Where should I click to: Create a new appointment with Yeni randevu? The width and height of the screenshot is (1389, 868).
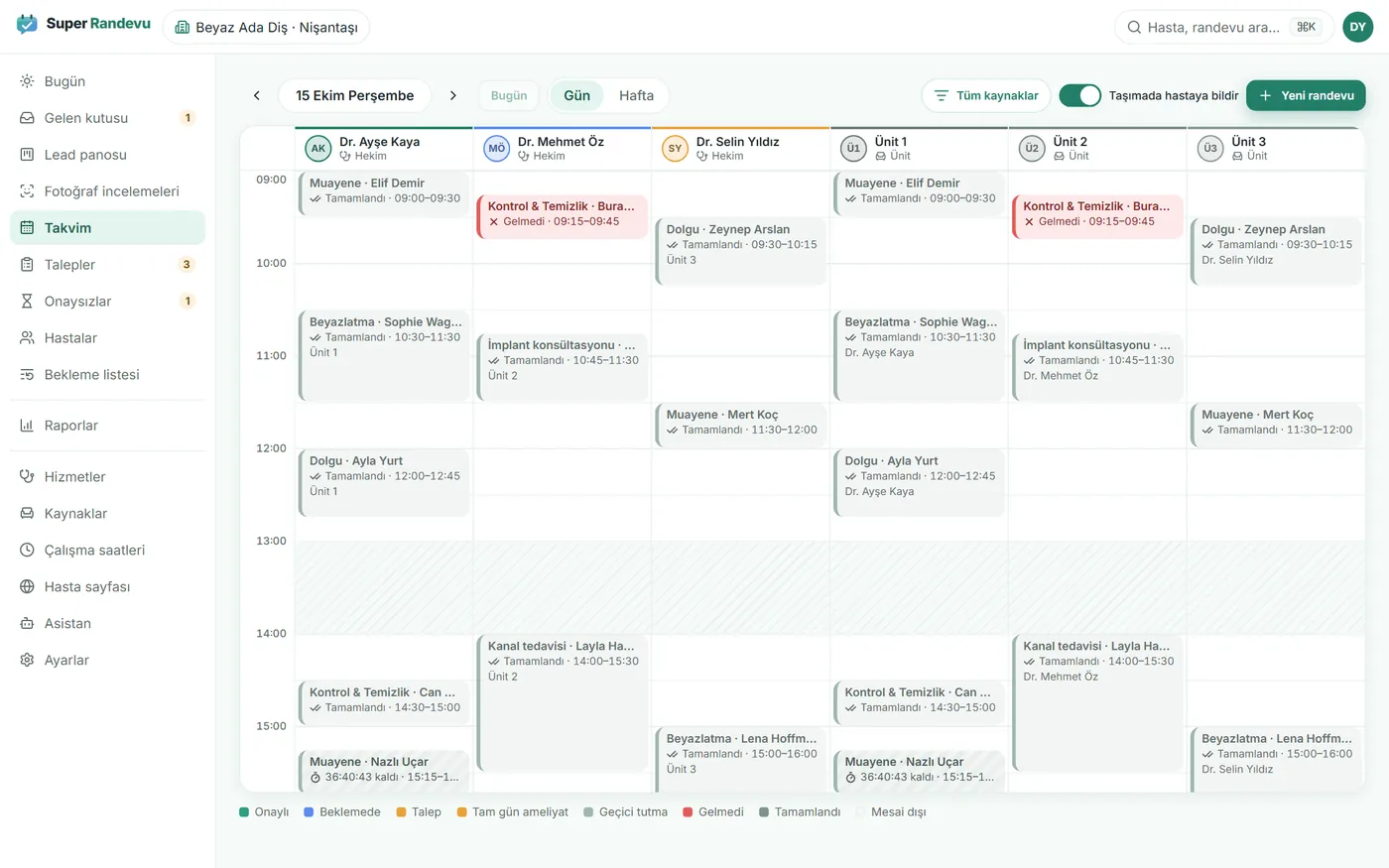tap(1306, 95)
